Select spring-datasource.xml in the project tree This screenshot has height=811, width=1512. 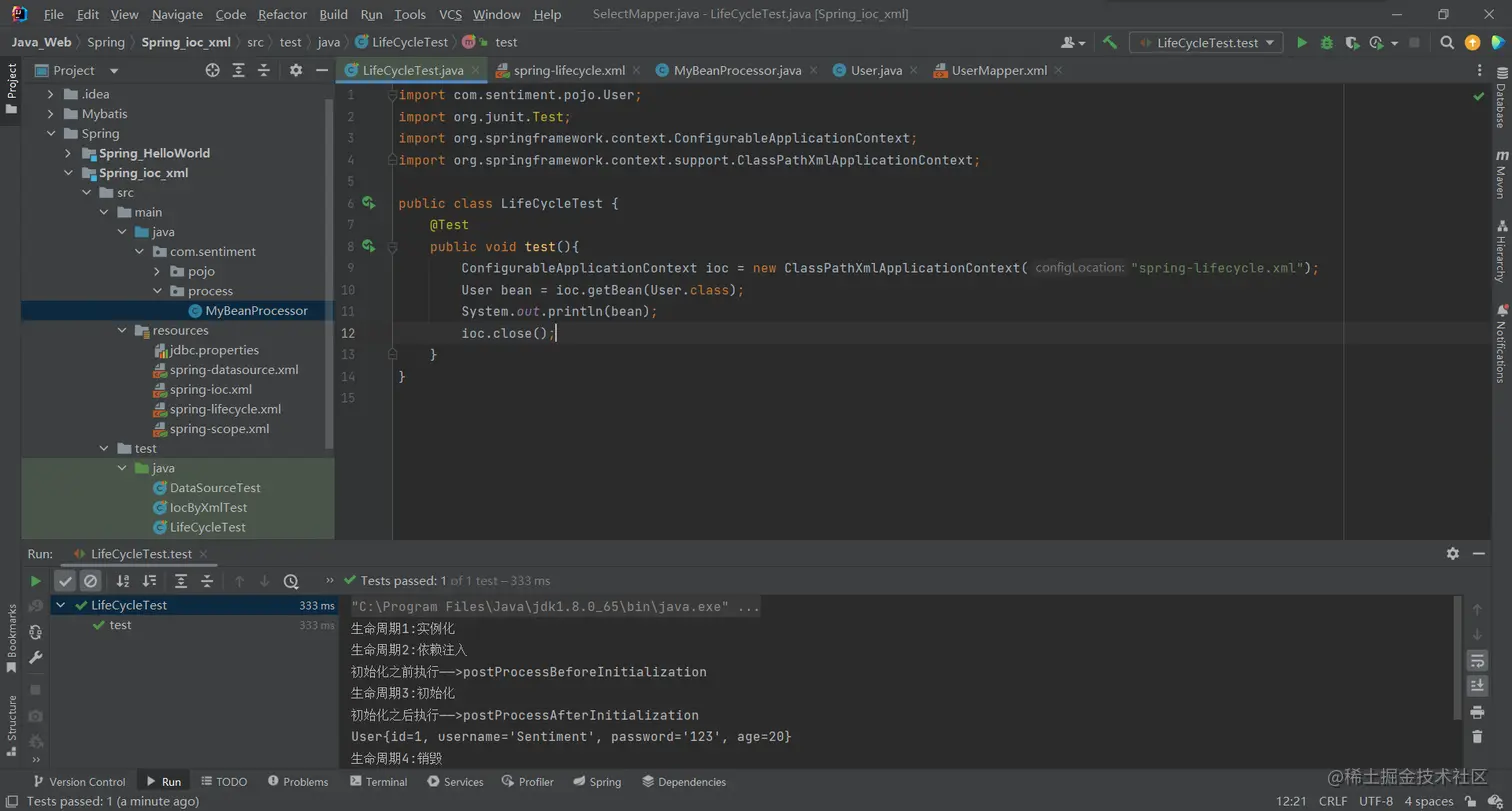(234, 370)
